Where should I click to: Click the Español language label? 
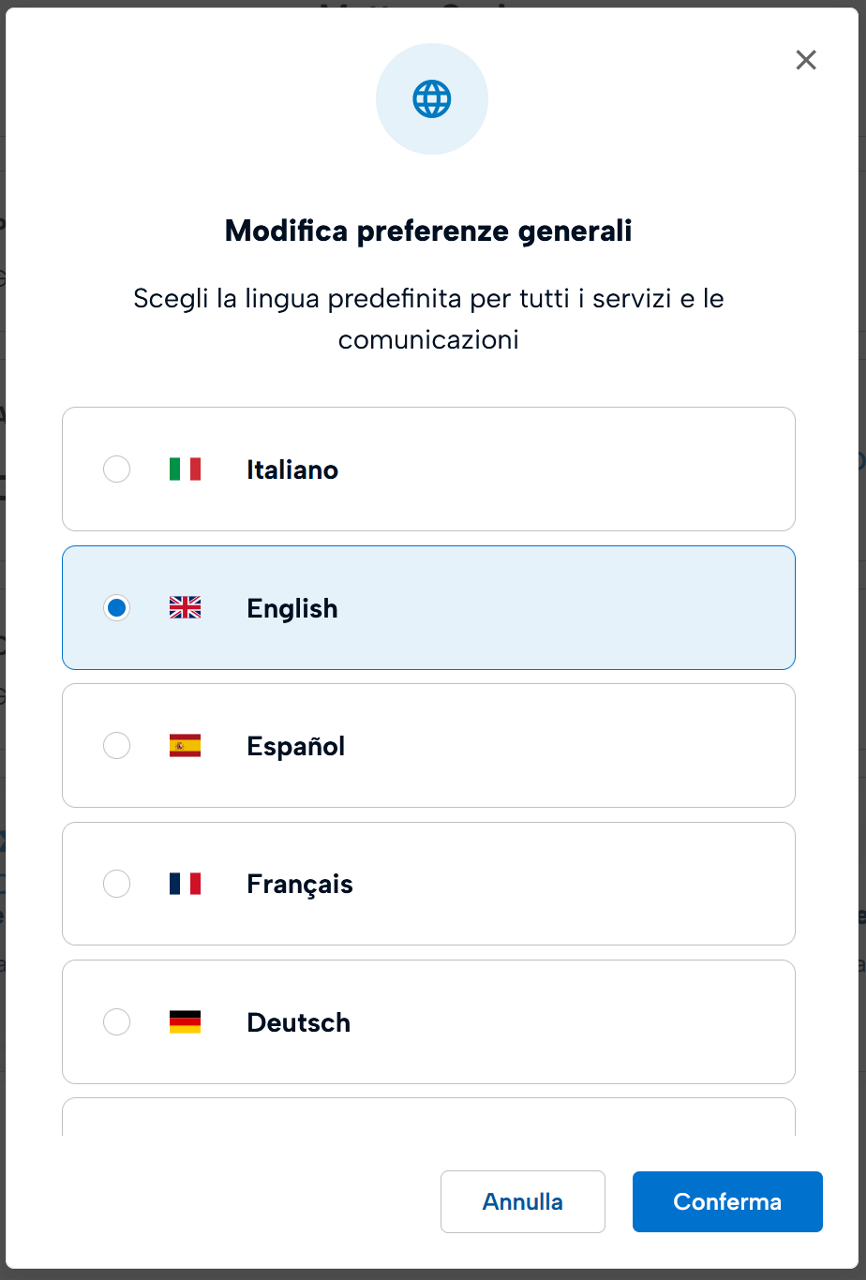(296, 746)
